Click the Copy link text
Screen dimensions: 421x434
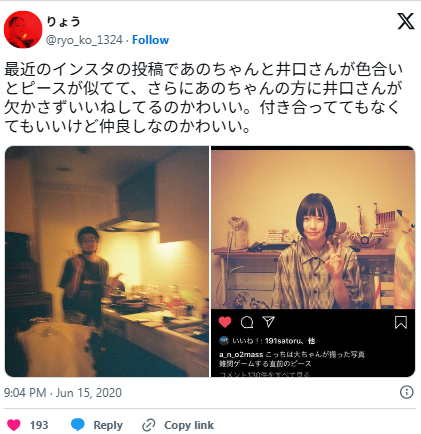point(189,425)
